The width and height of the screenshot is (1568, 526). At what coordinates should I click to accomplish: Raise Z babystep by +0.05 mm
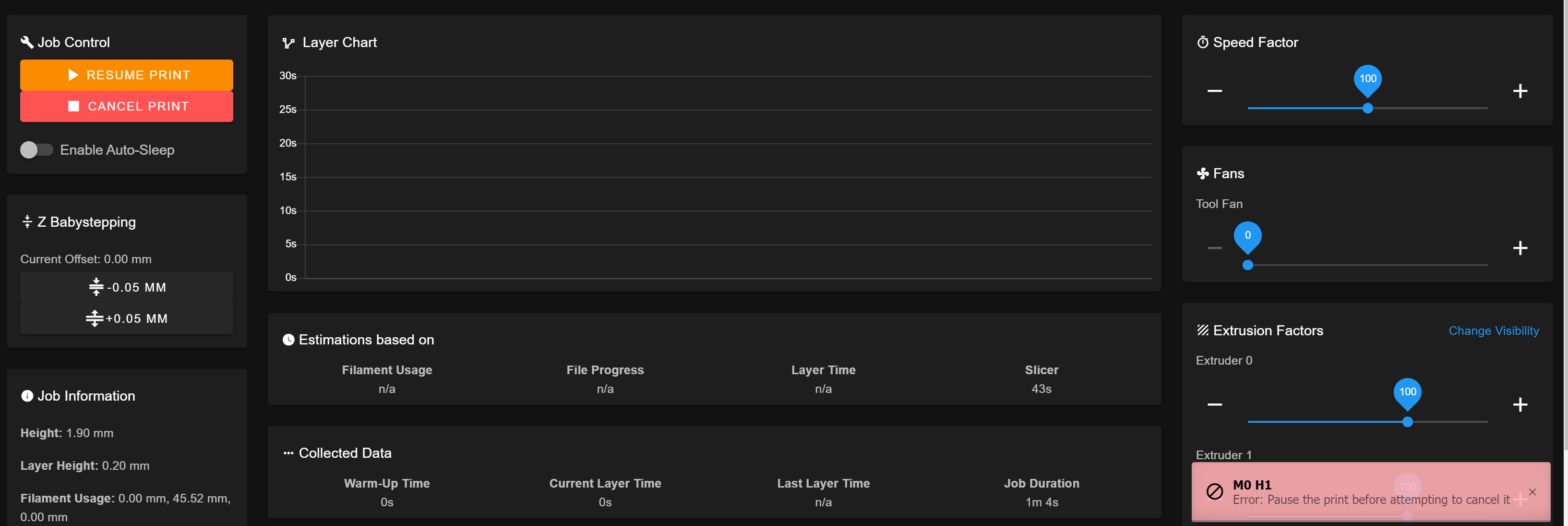tap(127, 319)
